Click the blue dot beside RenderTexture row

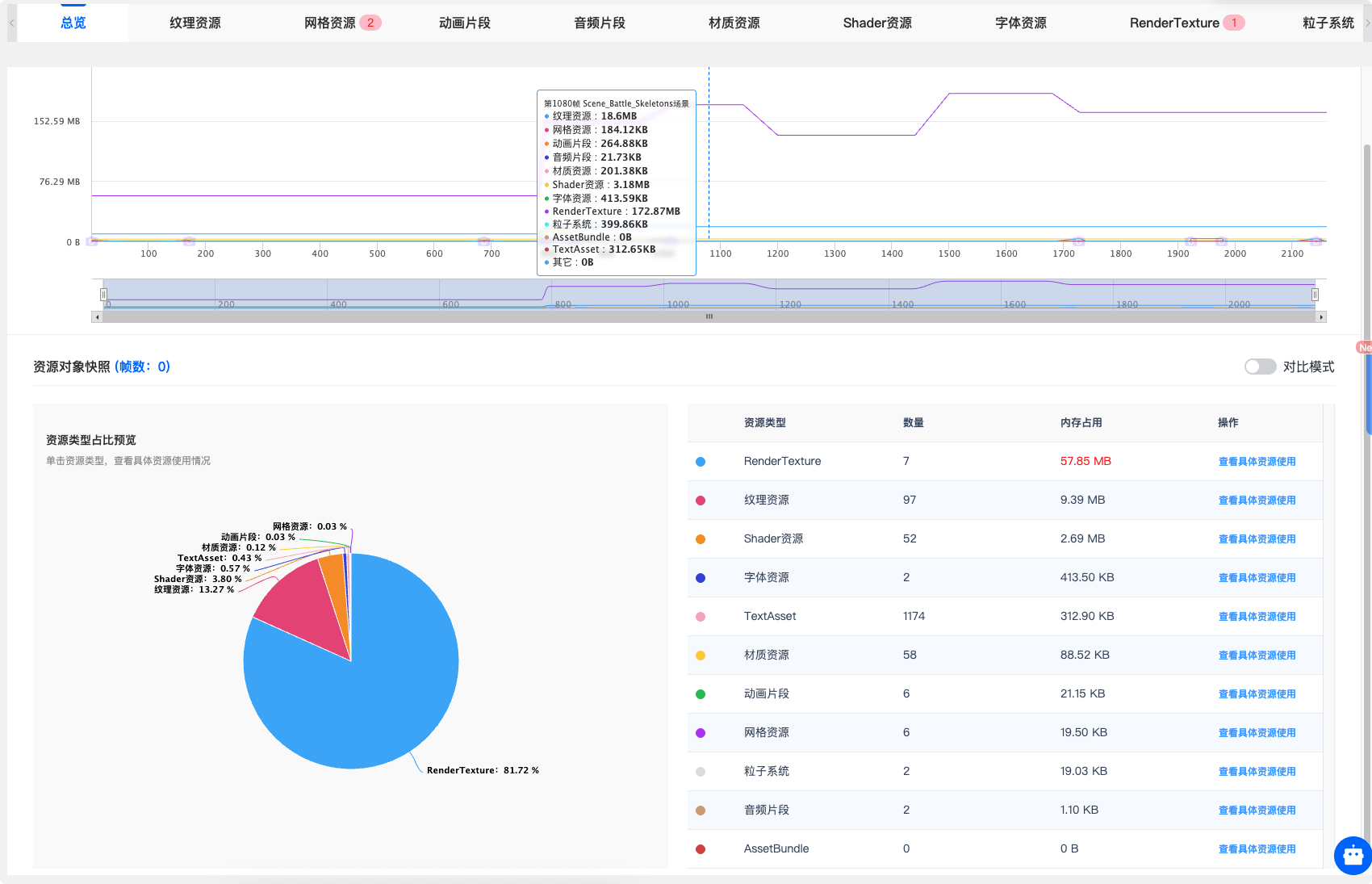click(701, 462)
